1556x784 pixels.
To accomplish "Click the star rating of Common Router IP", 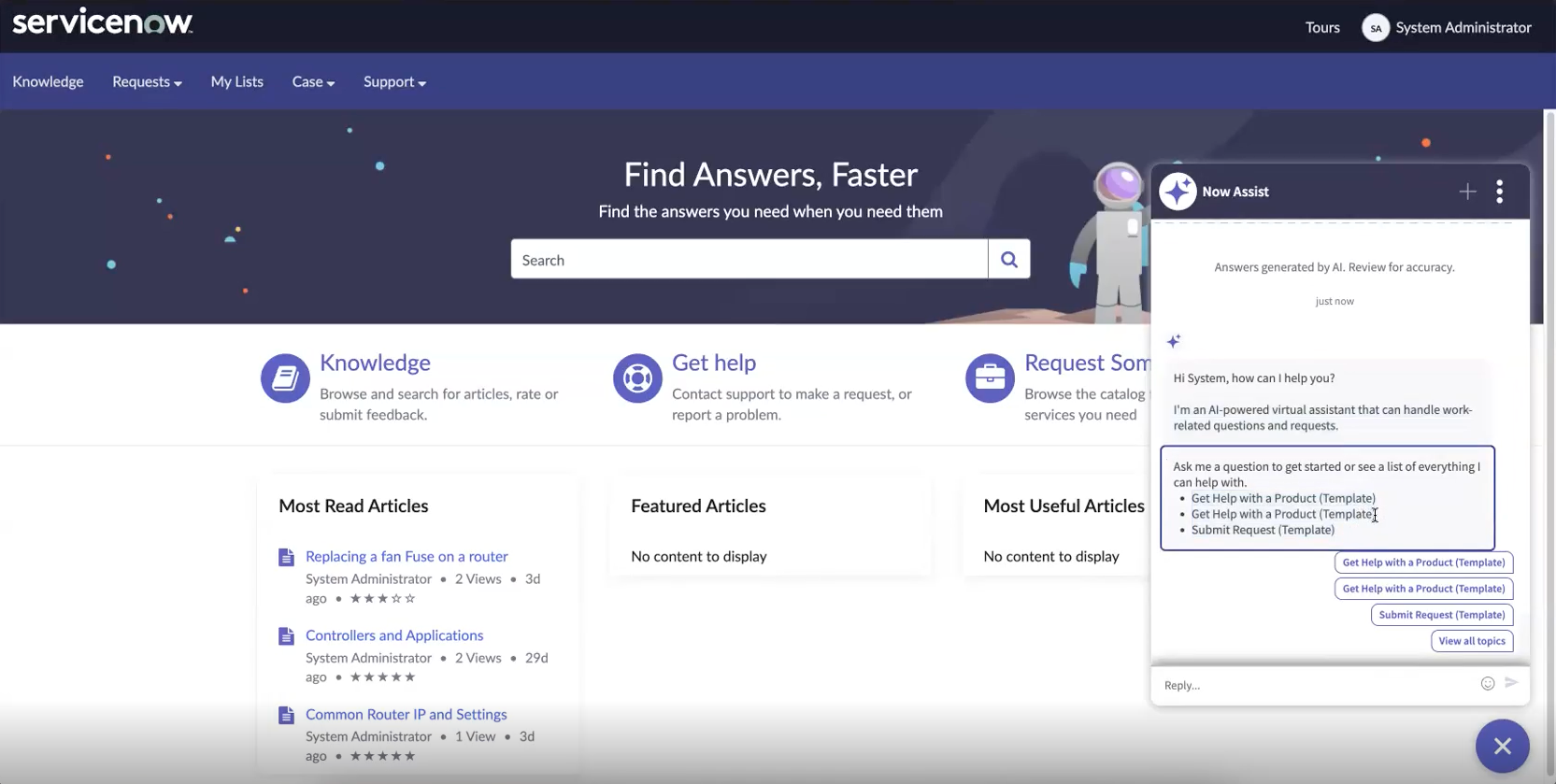I will 382,756.
